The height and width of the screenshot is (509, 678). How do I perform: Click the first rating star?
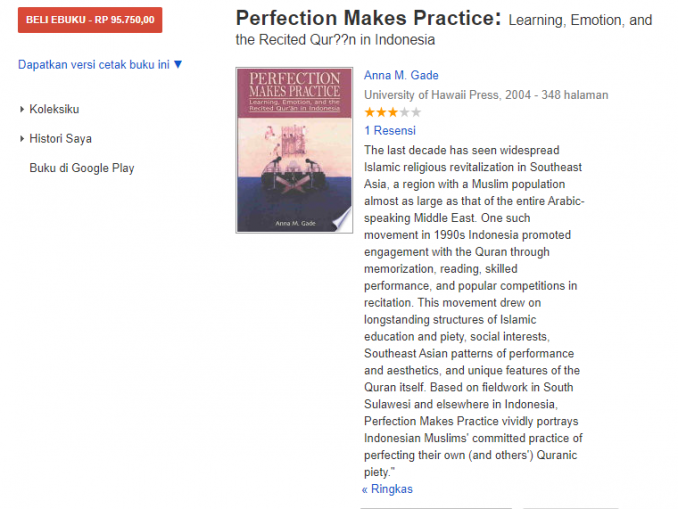coord(370,113)
